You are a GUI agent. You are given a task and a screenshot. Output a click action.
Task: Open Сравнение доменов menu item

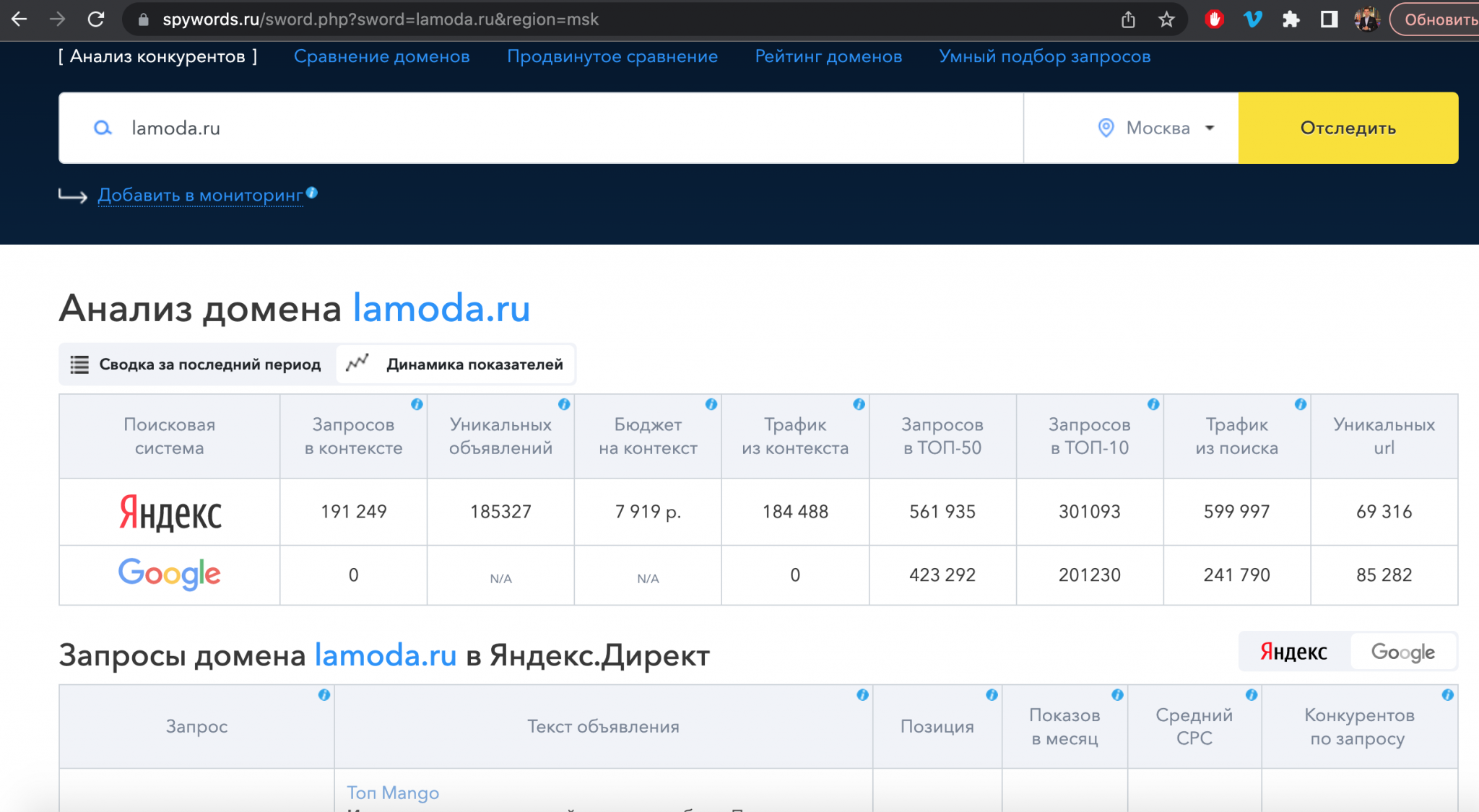coord(381,56)
